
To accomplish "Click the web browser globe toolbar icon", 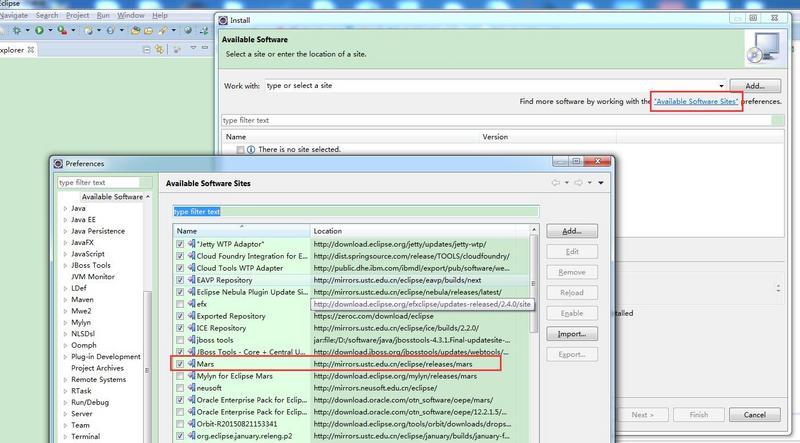I will (188, 30).
